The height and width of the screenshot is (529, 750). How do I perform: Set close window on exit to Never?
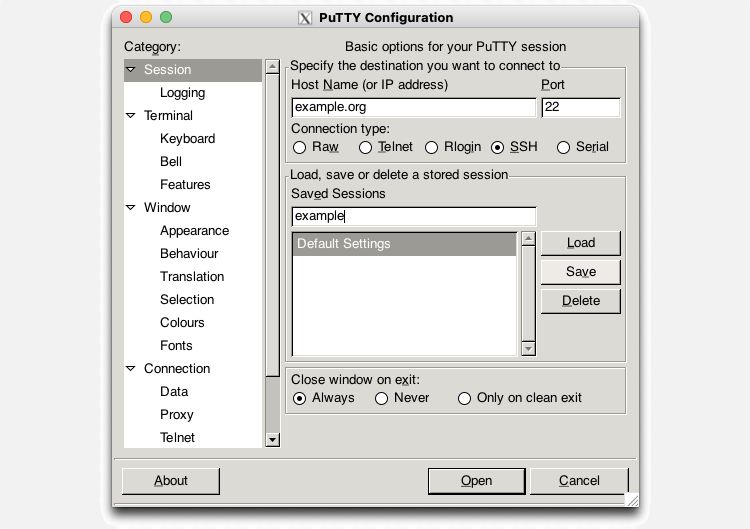coord(381,398)
